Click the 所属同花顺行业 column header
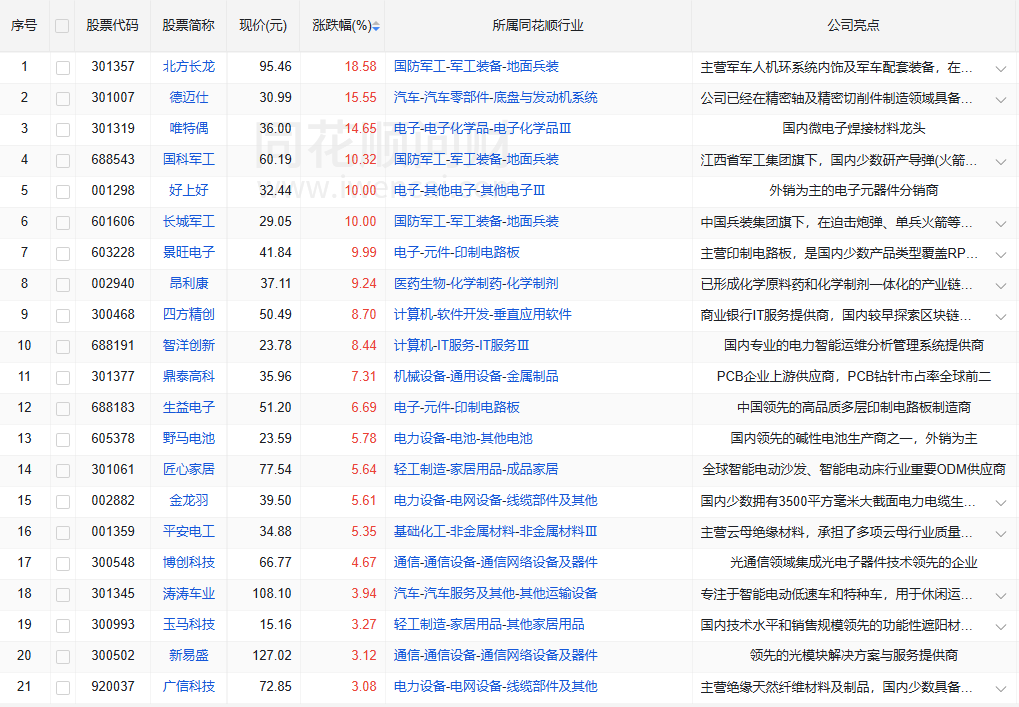Image resolution: width=1019 pixels, height=707 pixels. tap(538, 25)
